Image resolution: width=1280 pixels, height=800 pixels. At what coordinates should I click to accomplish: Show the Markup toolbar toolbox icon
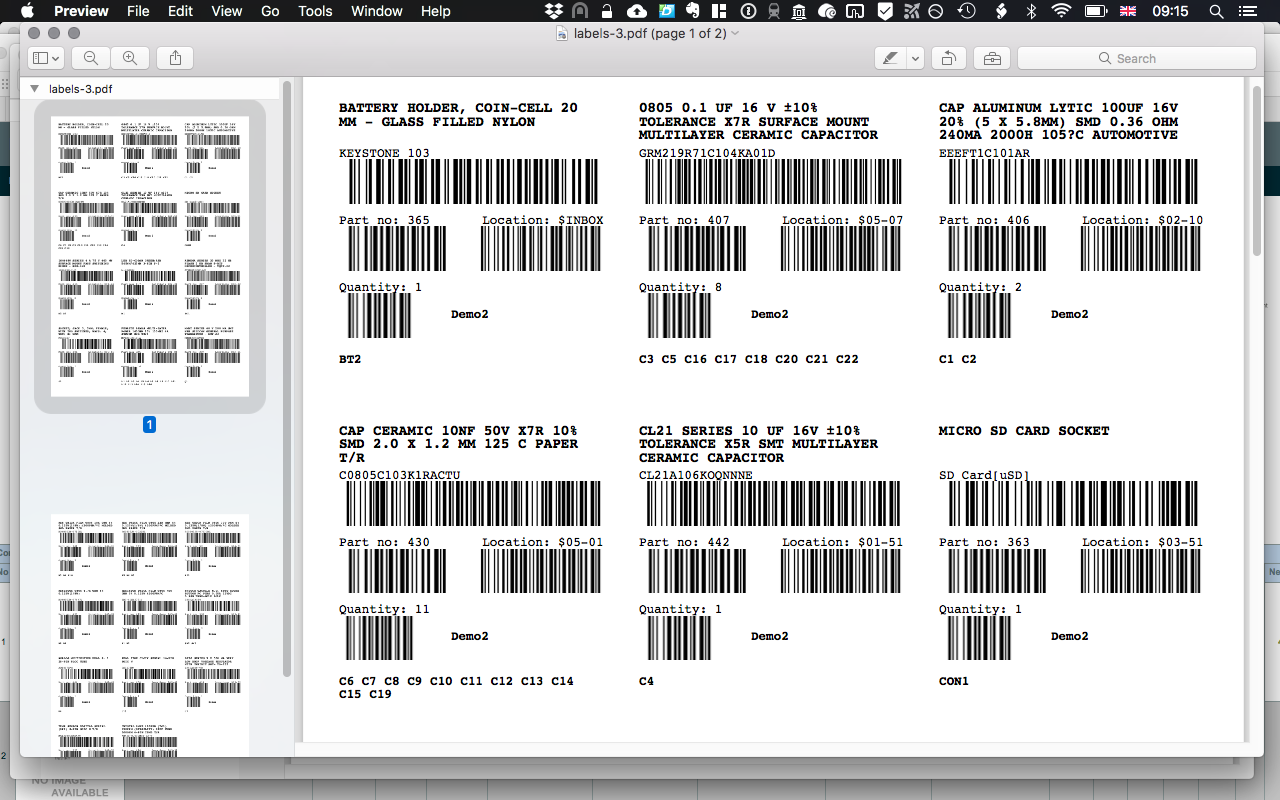(x=992, y=58)
